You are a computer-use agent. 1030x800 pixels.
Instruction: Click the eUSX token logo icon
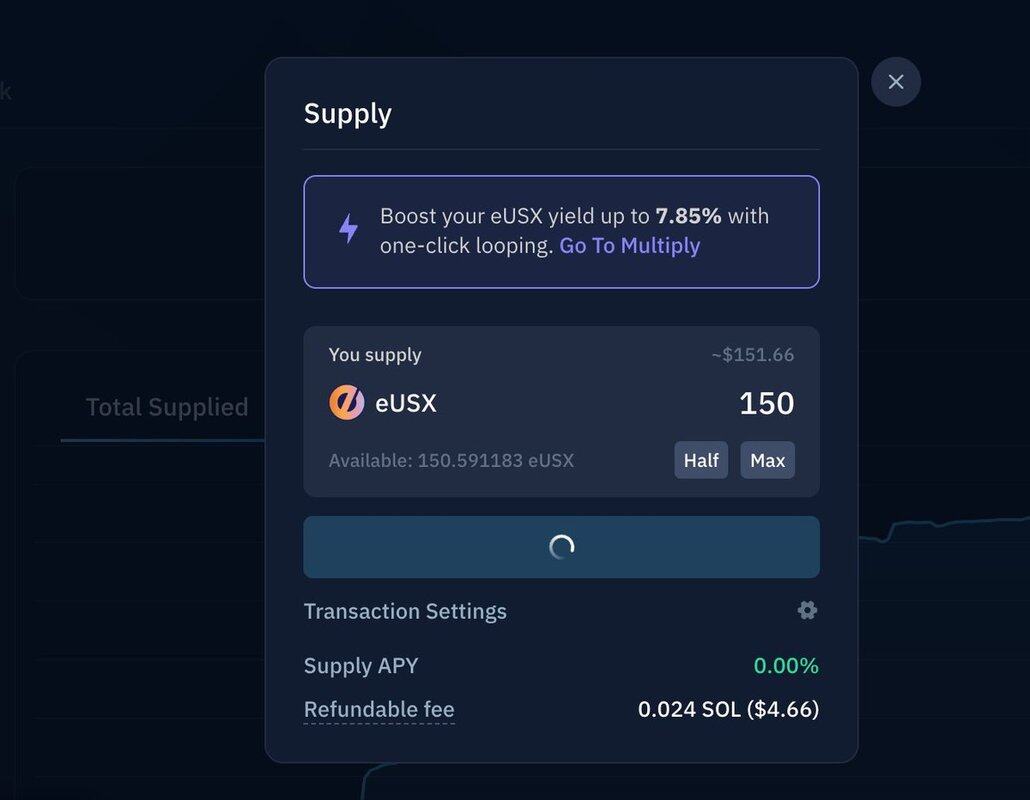[346, 403]
